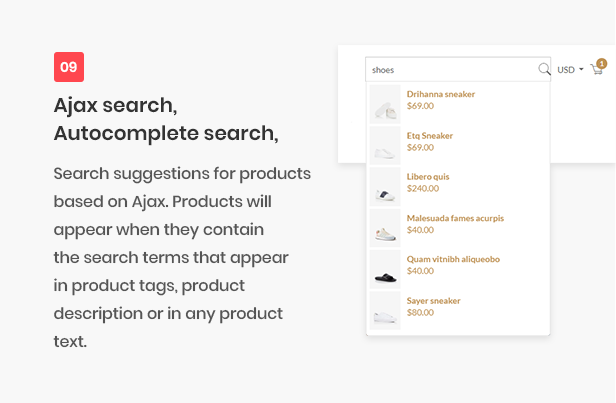Click the Malesuada fames acurpis shoe image
The image size is (616, 403).
385,228
